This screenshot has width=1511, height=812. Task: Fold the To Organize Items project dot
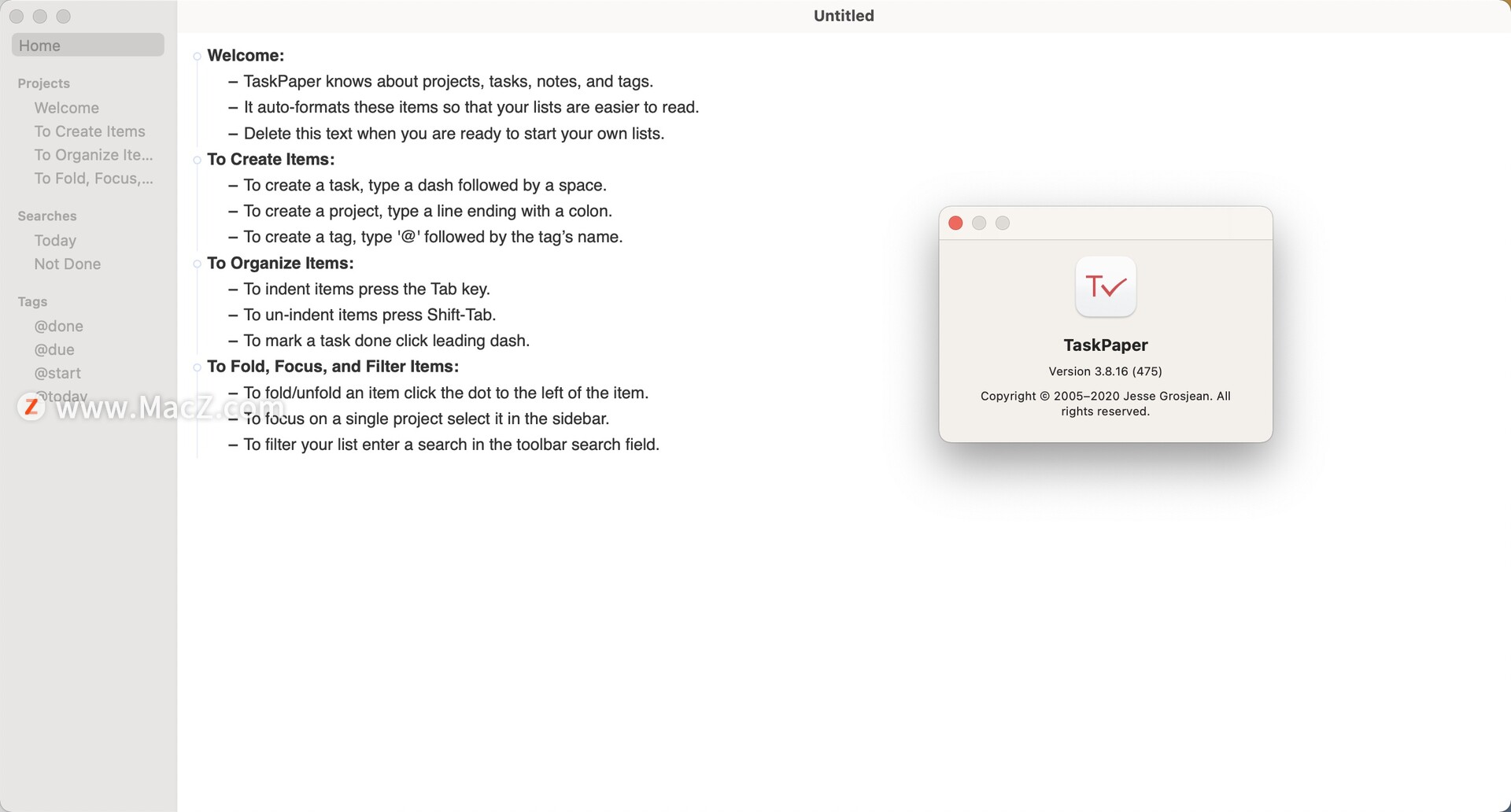197,264
